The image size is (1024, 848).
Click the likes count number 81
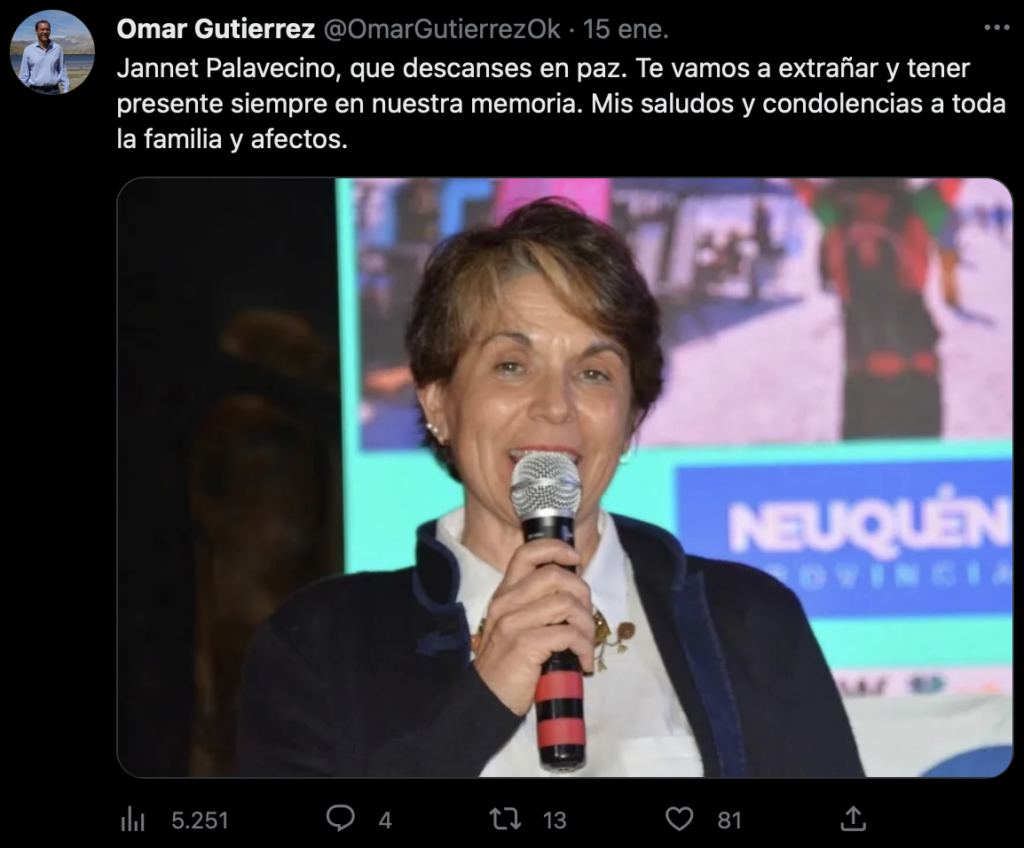coord(729,820)
